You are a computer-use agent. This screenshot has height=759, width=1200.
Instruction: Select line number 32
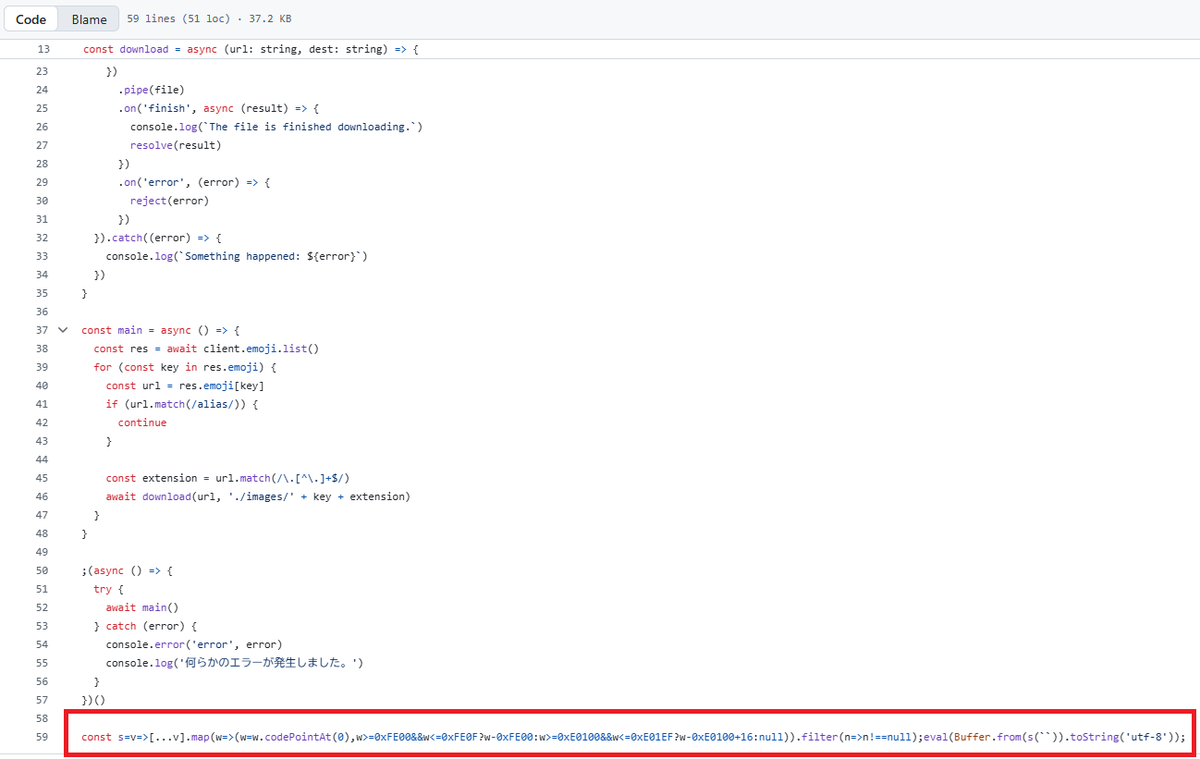[x=42, y=238]
